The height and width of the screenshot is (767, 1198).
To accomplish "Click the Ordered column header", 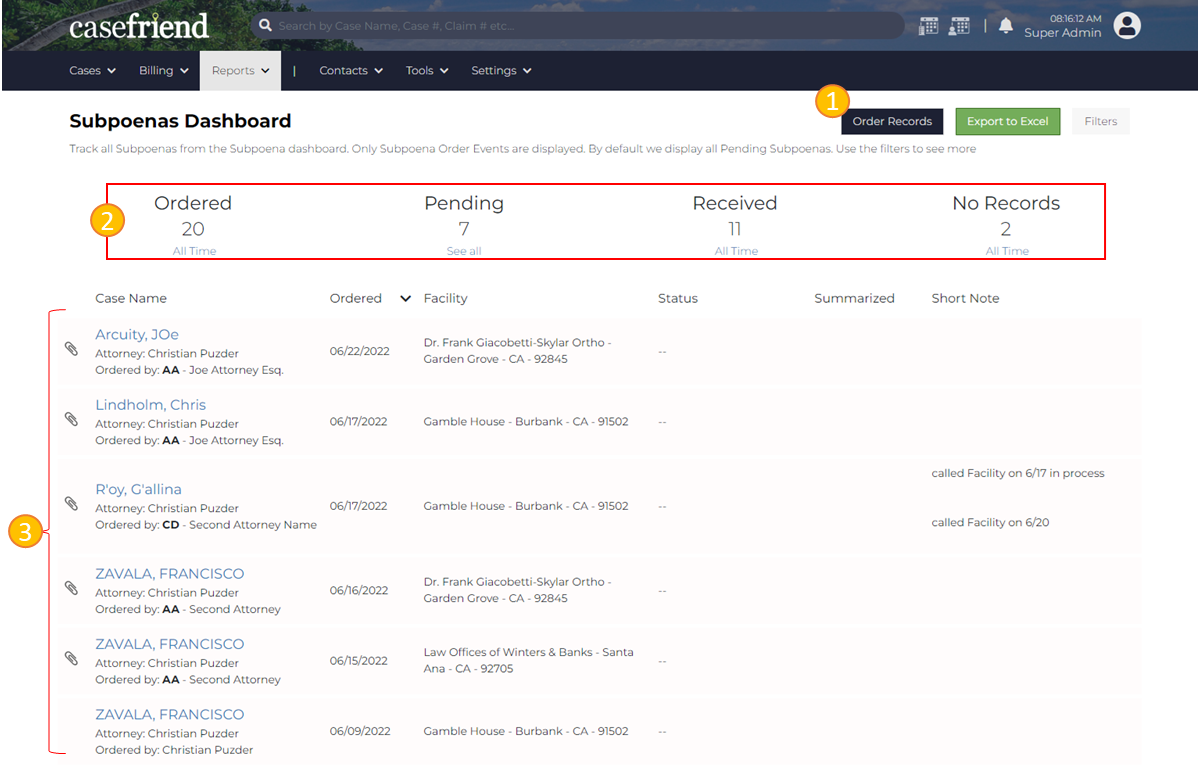I will [x=355, y=299].
